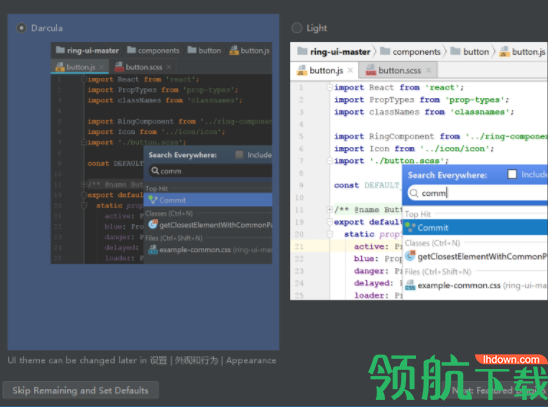Viewport: 548px width, 407px height.
Task: Click Skip Remaining and Set Defaults
Action: (x=80, y=390)
